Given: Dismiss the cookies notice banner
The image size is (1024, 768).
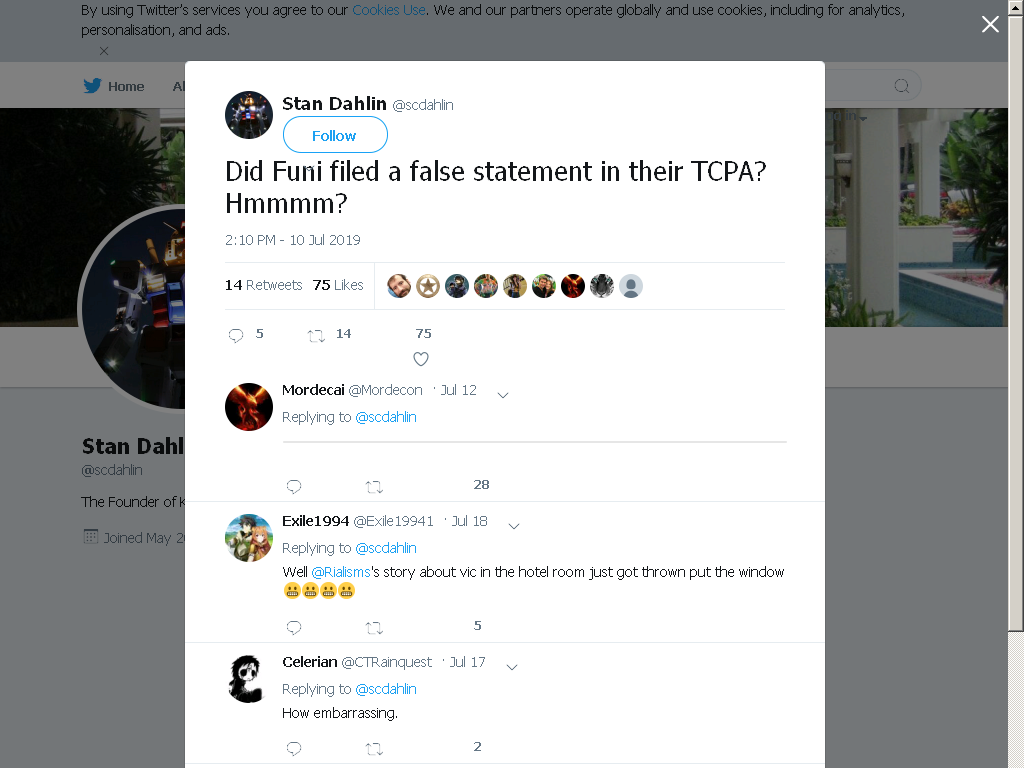Looking at the screenshot, I should pyautogui.click(x=104, y=50).
